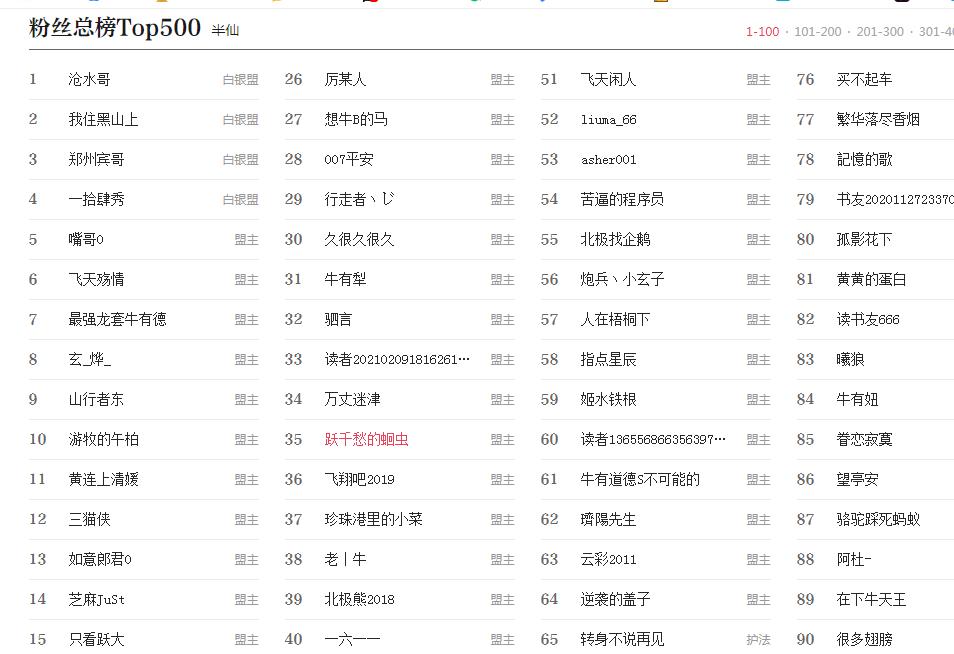Open 转身不说再见 at rank 65
Image resolution: width=954 pixels, height=654 pixels.
(622, 639)
